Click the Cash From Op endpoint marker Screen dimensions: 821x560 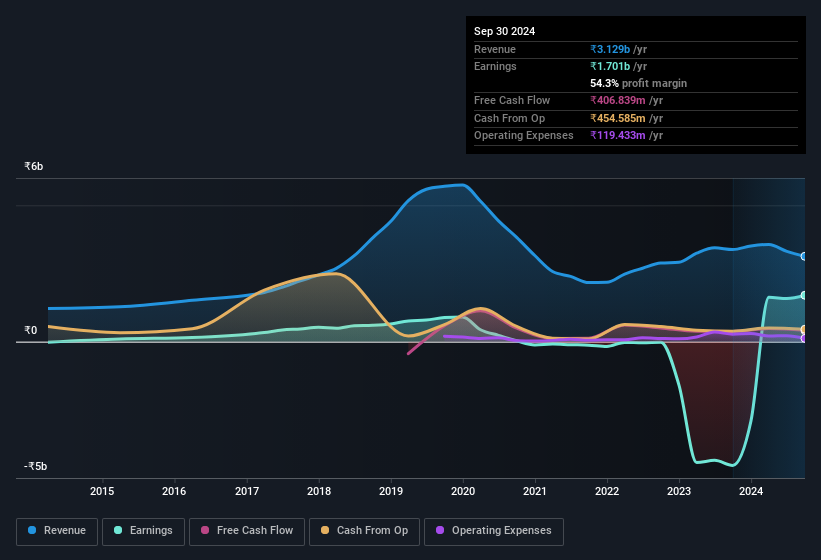[x=804, y=330]
